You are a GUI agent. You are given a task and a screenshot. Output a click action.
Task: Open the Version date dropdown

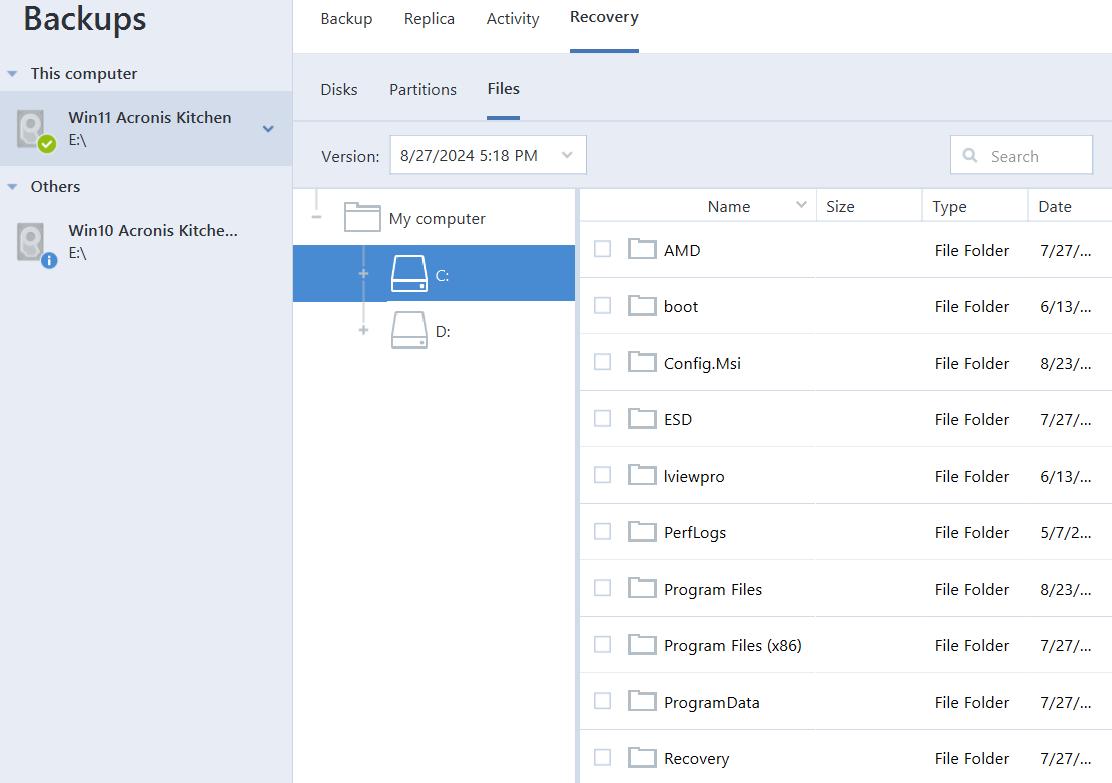[x=487, y=155]
